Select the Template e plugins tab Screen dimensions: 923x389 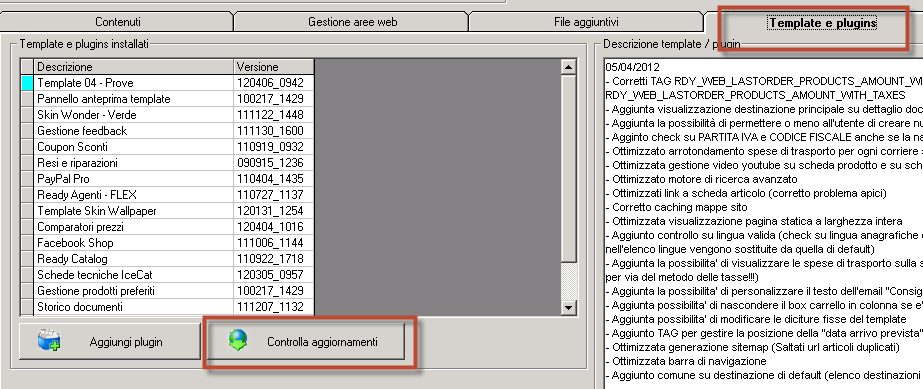tap(822, 23)
